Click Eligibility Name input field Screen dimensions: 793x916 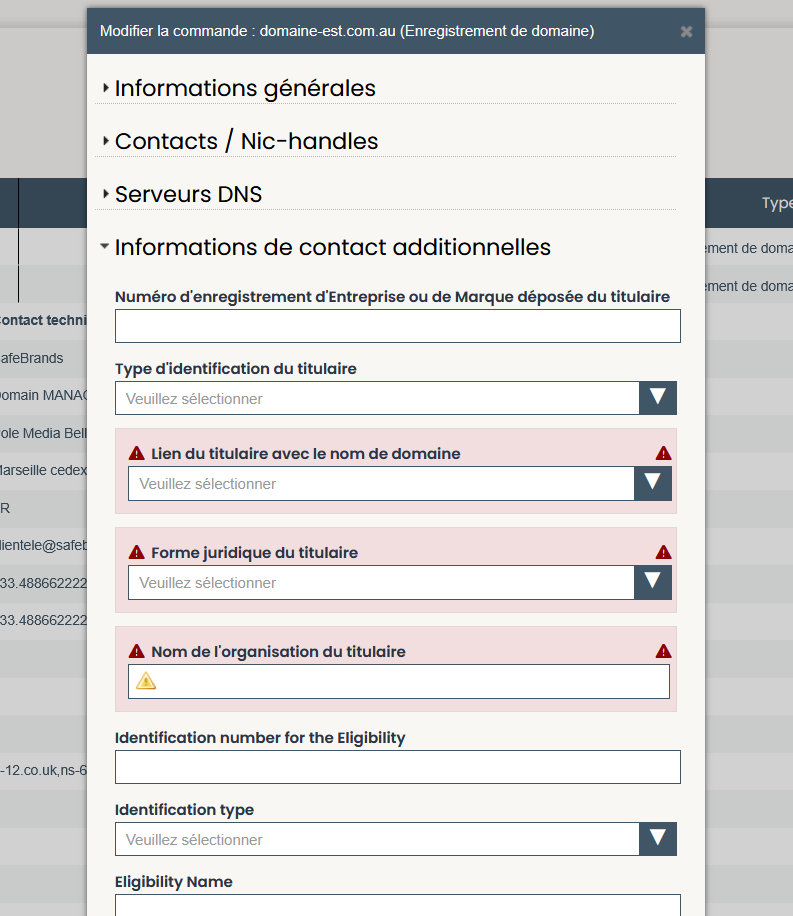pos(397,905)
